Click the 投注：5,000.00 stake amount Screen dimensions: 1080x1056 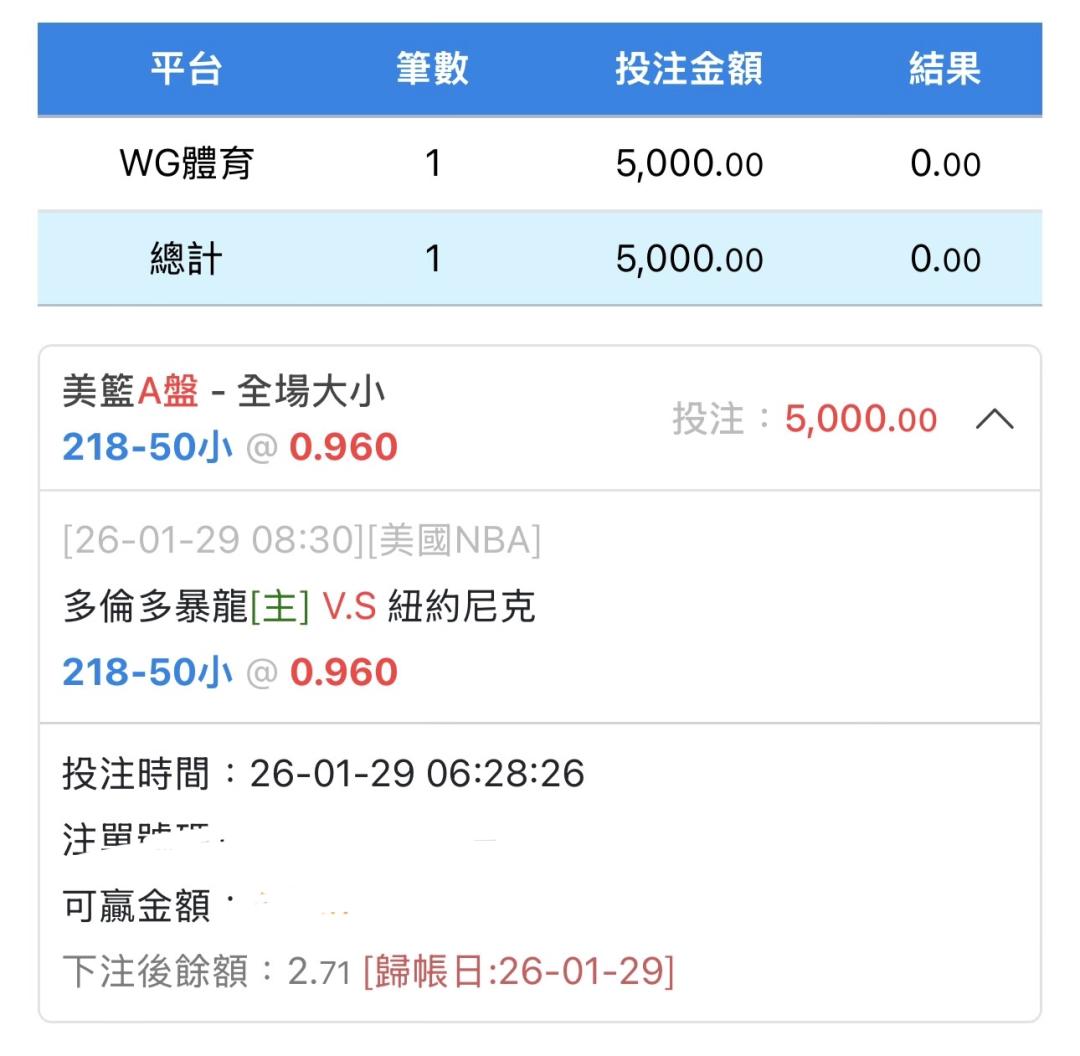(804, 420)
